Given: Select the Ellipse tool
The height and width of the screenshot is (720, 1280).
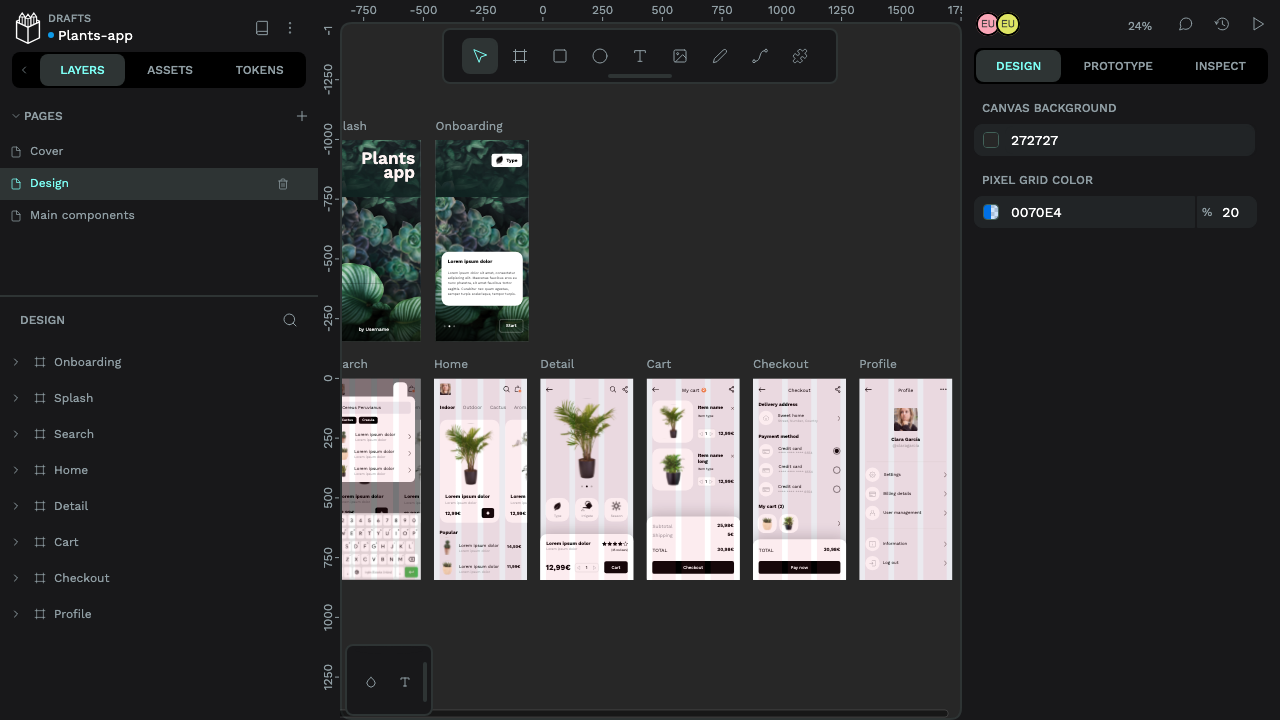Looking at the screenshot, I should pyautogui.click(x=600, y=56).
